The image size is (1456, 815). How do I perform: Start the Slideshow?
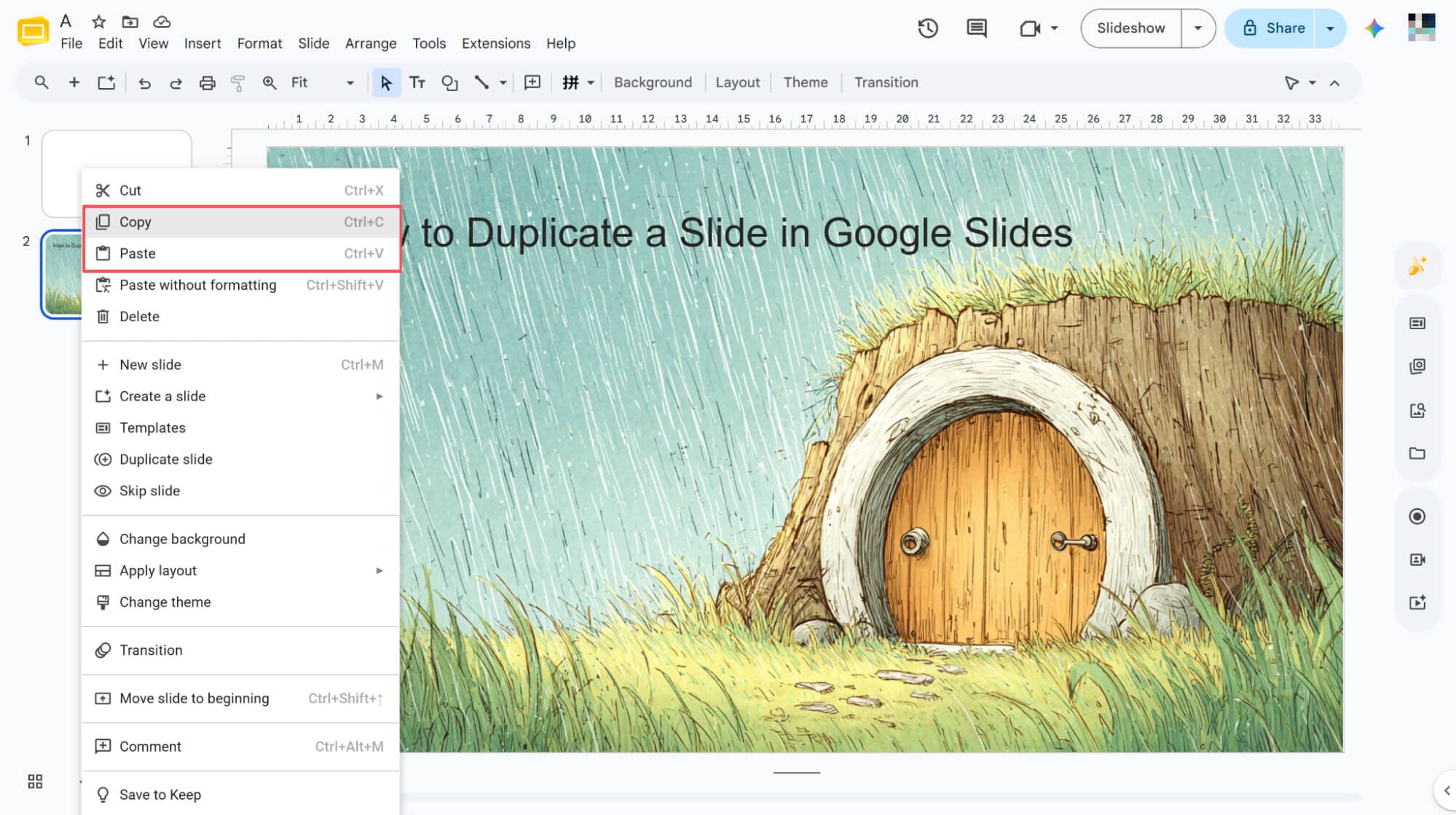[x=1130, y=28]
